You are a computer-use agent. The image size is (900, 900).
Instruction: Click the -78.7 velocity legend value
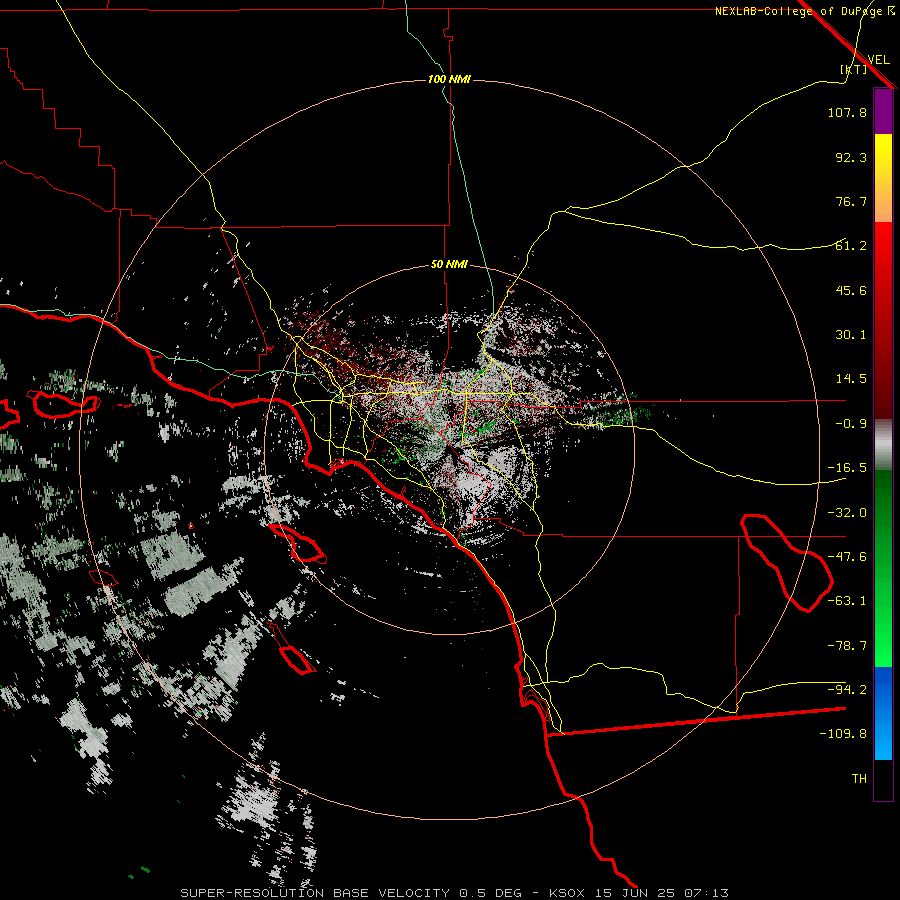pyautogui.click(x=847, y=646)
